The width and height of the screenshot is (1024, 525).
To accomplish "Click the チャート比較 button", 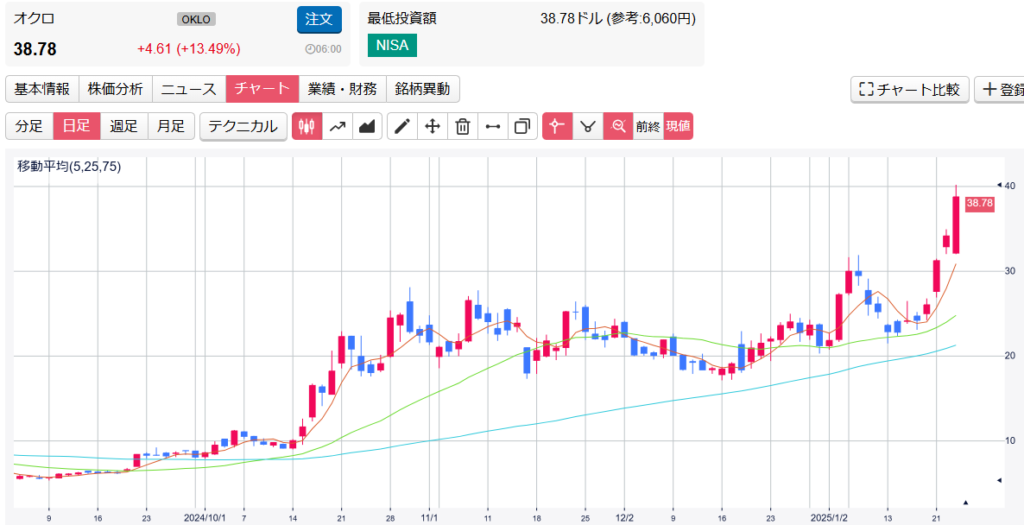I will coord(909,89).
